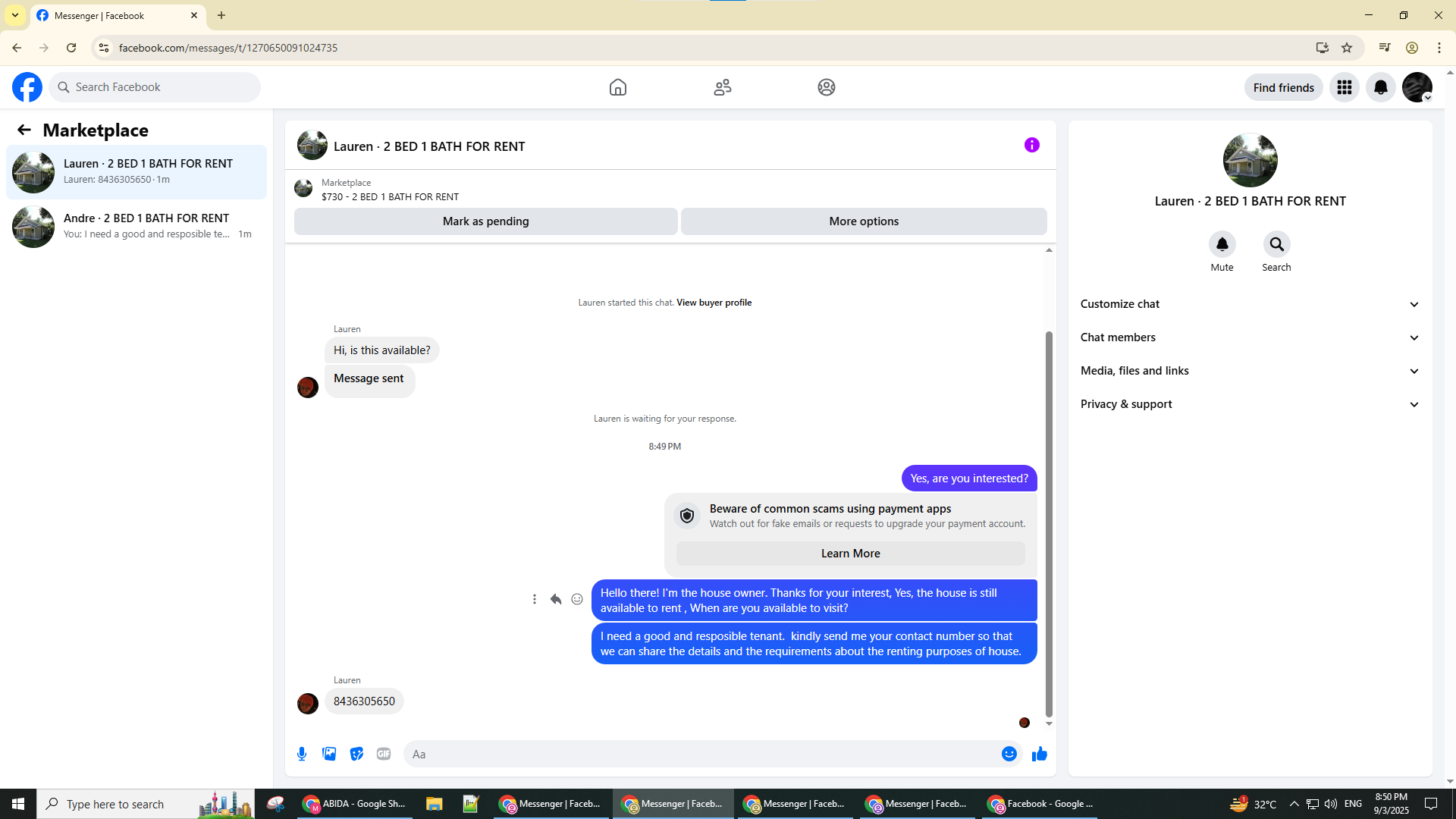Bookmark this page with star icon
The image size is (1456, 819).
click(1347, 48)
